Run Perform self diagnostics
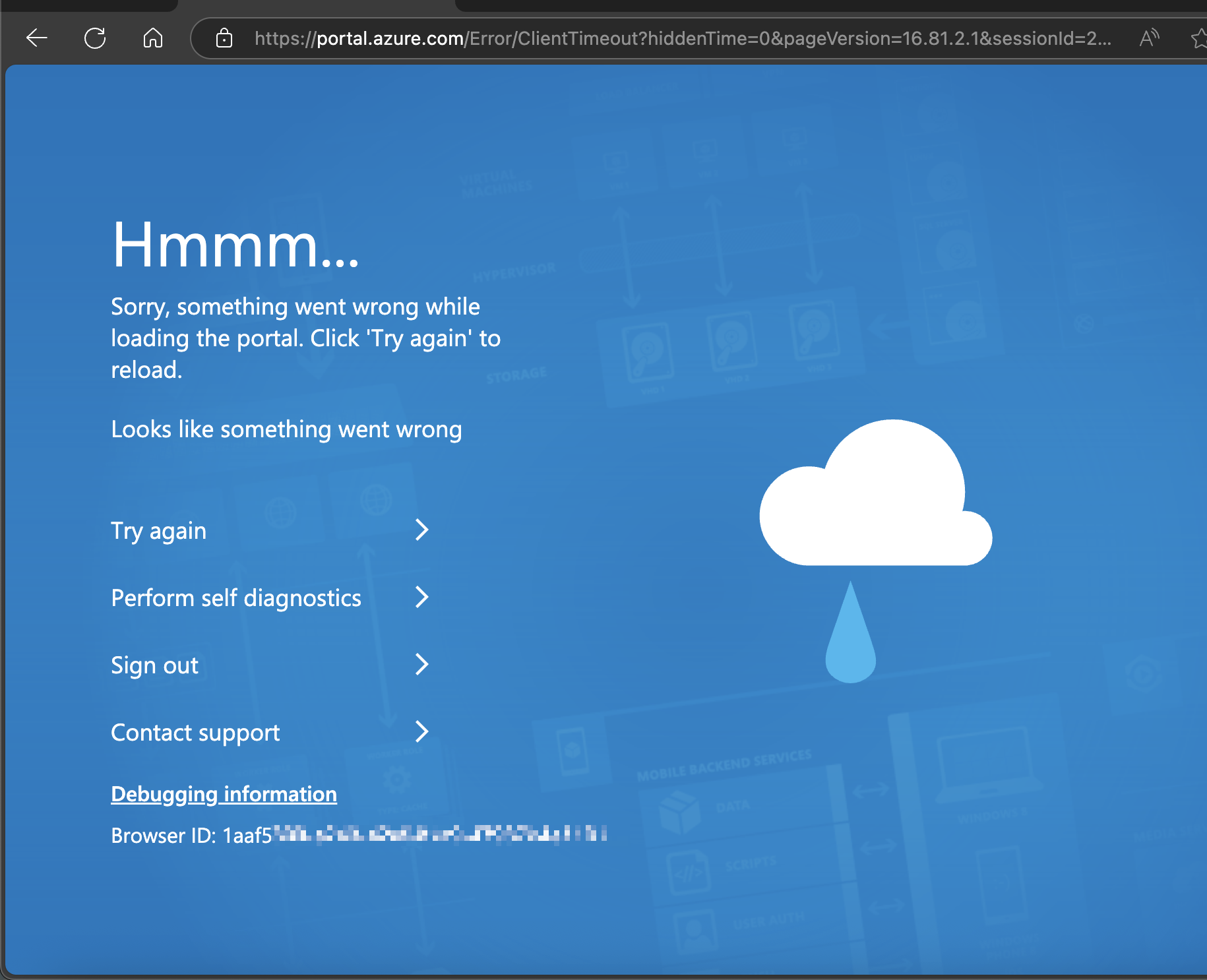This screenshot has width=1207, height=980. 235,597
